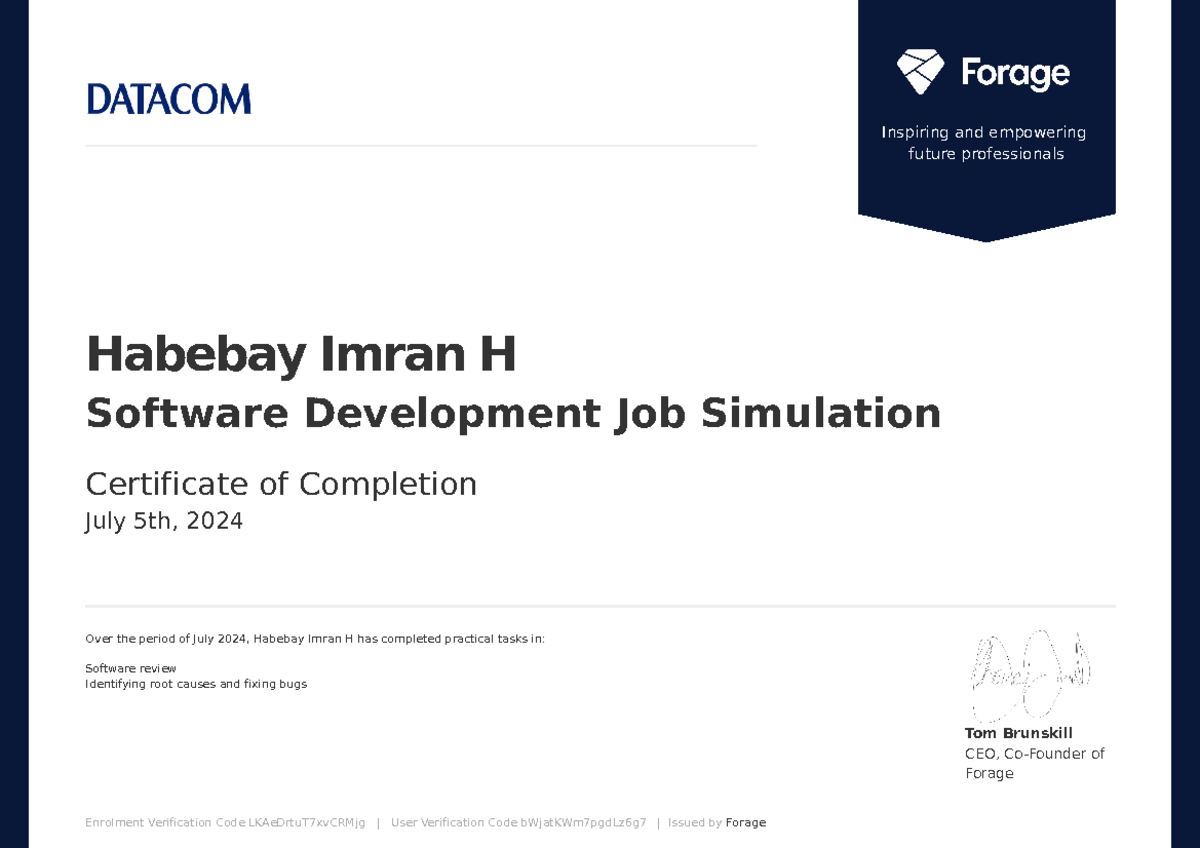
Task: Click the 'Issued by Forage' text
Action: tap(717, 822)
